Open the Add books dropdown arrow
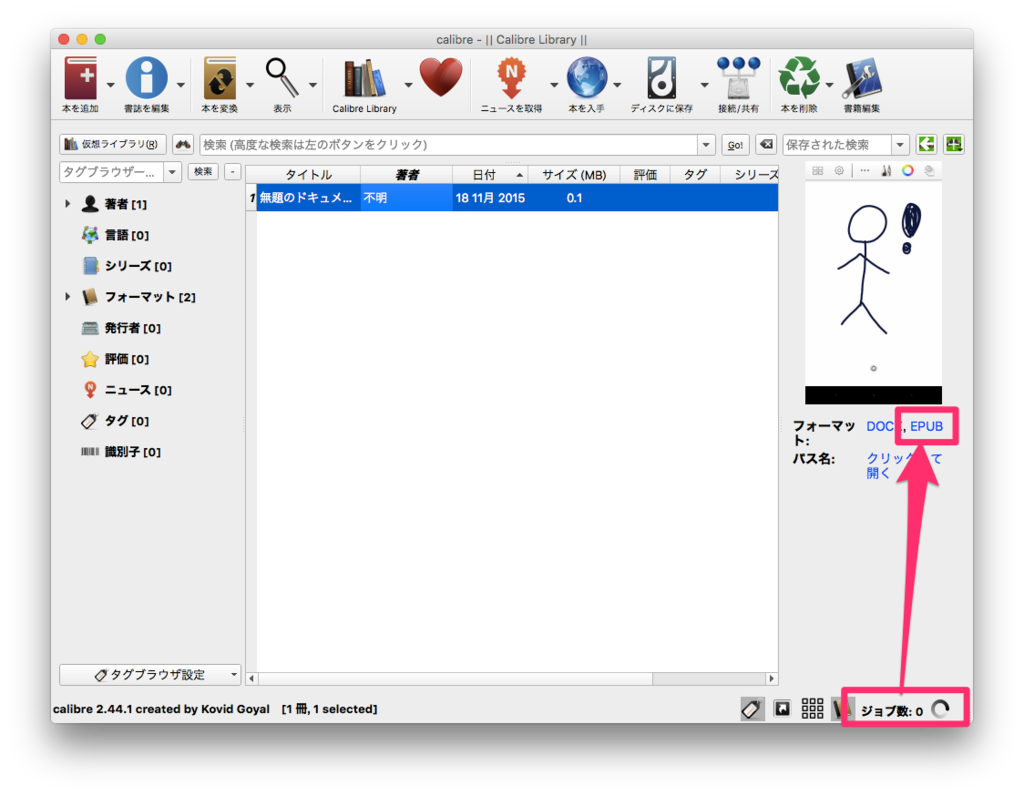The image size is (1024, 796). (110, 85)
